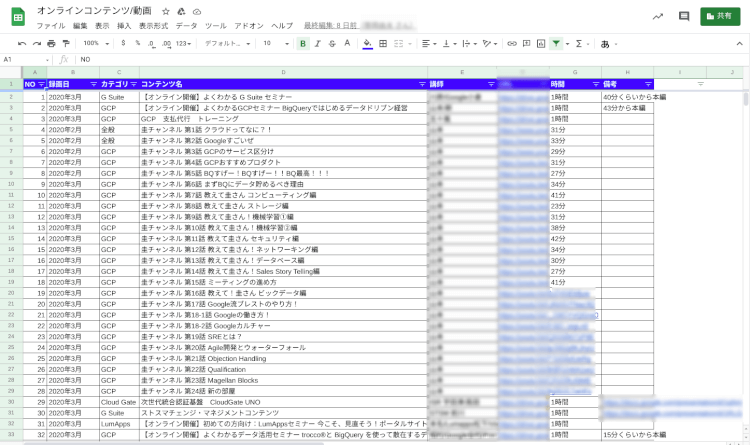Open the データ menu

point(186,25)
